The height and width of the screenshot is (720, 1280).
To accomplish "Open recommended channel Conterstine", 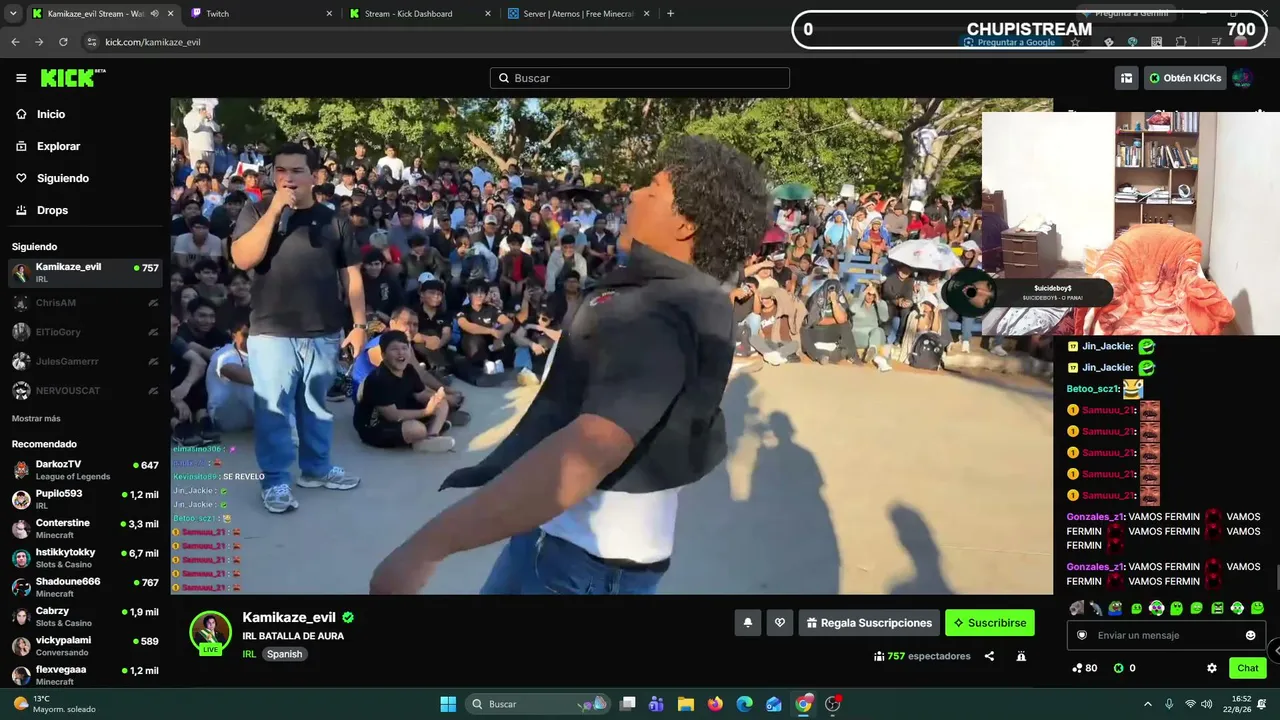I will point(85,528).
